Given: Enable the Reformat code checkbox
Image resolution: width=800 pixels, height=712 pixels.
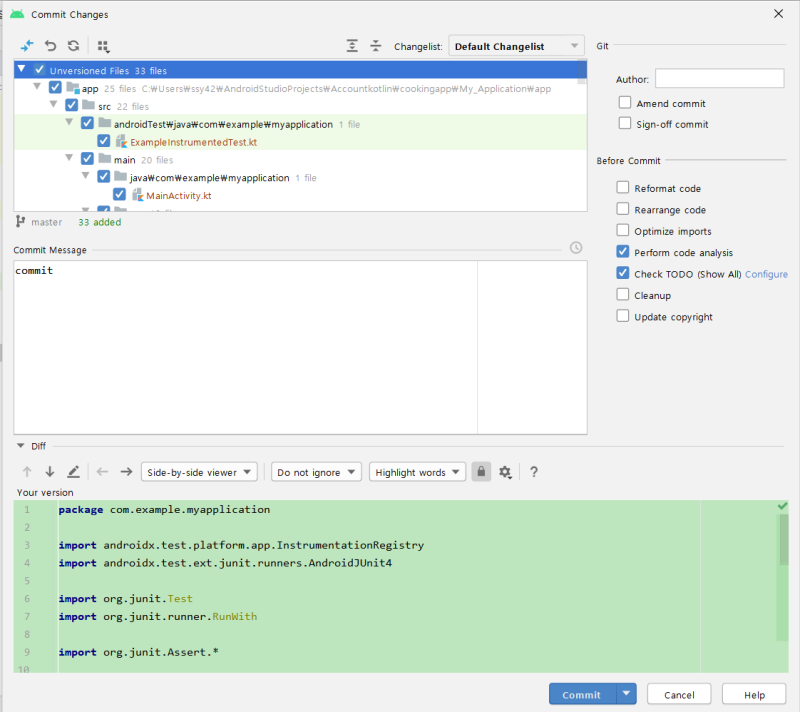Looking at the screenshot, I should coord(622,188).
